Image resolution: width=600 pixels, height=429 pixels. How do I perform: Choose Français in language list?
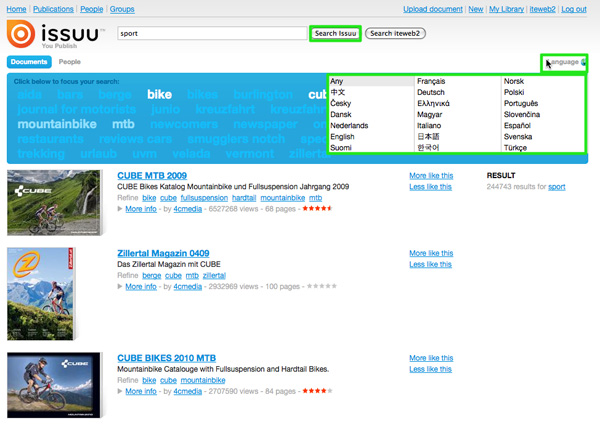pyautogui.click(x=431, y=81)
